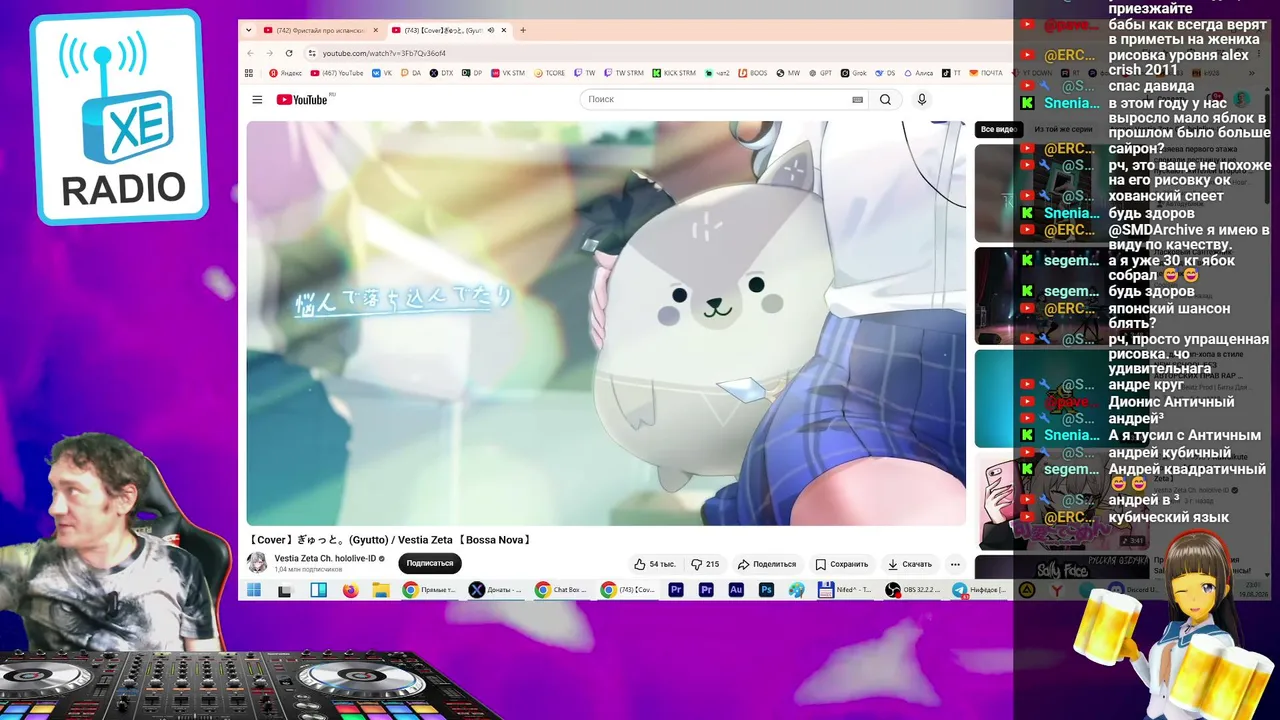1280x720 pixels.
Task: Click the YouTube search magnifier button
Action: pyautogui.click(x=885, y=100)
